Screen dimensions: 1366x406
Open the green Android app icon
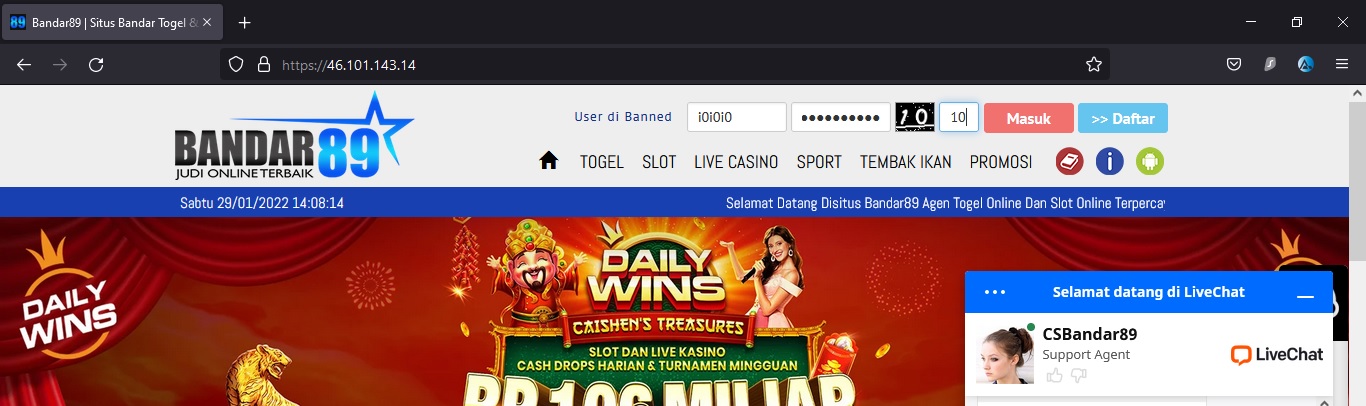(1150, 161)
